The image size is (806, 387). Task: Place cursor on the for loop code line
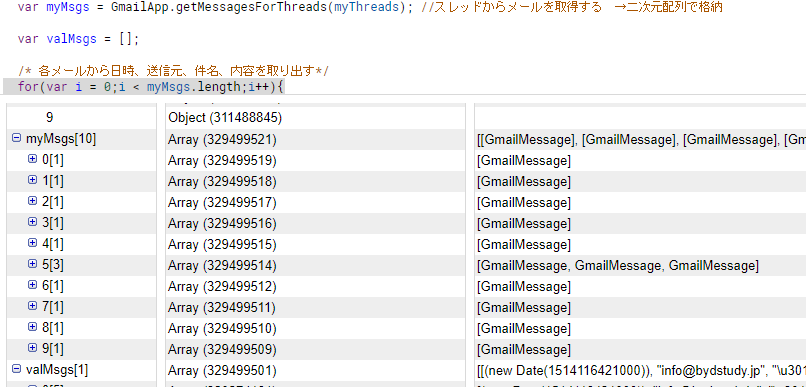click(150, 86)
